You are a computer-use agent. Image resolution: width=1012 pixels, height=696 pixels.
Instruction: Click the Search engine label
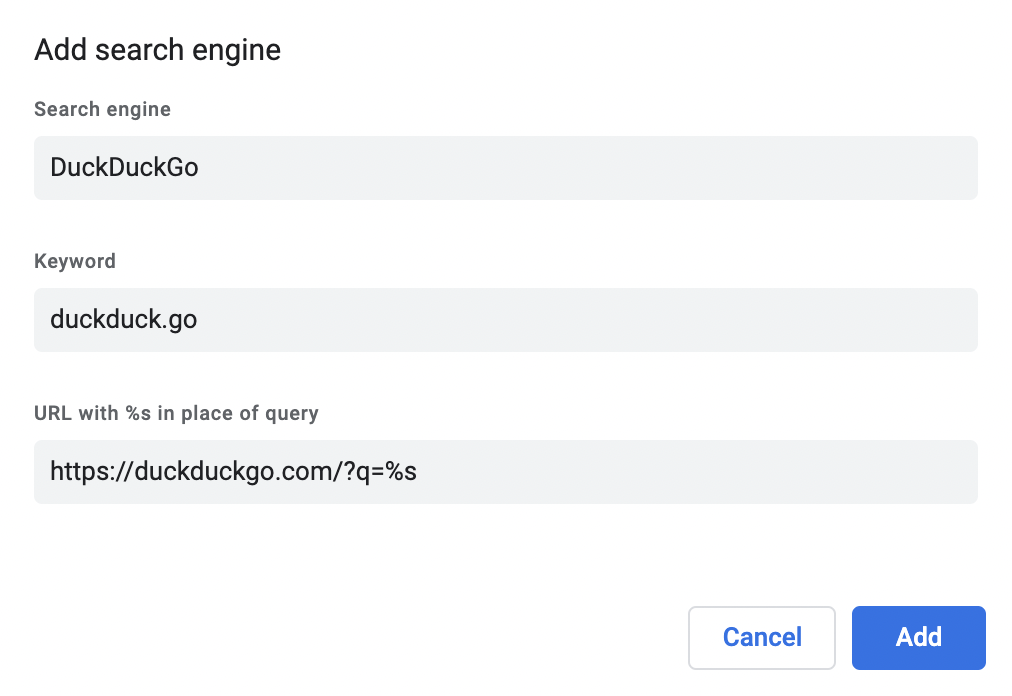tap(102, 109)
